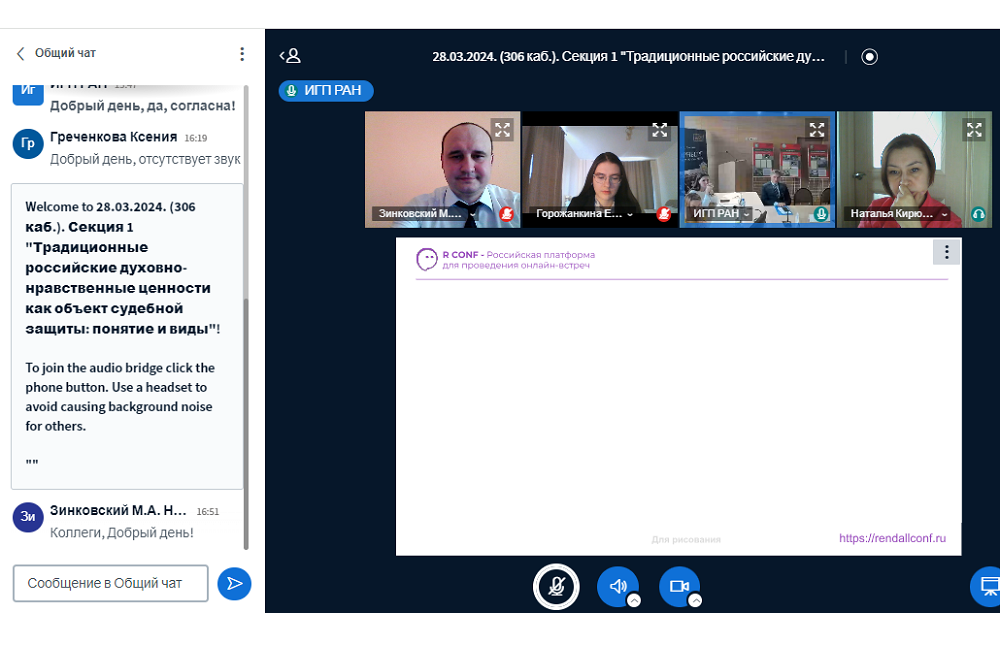The image size is (1000, 666).
Task: Toggle the speaker audio button
Action: coord(617,587)
